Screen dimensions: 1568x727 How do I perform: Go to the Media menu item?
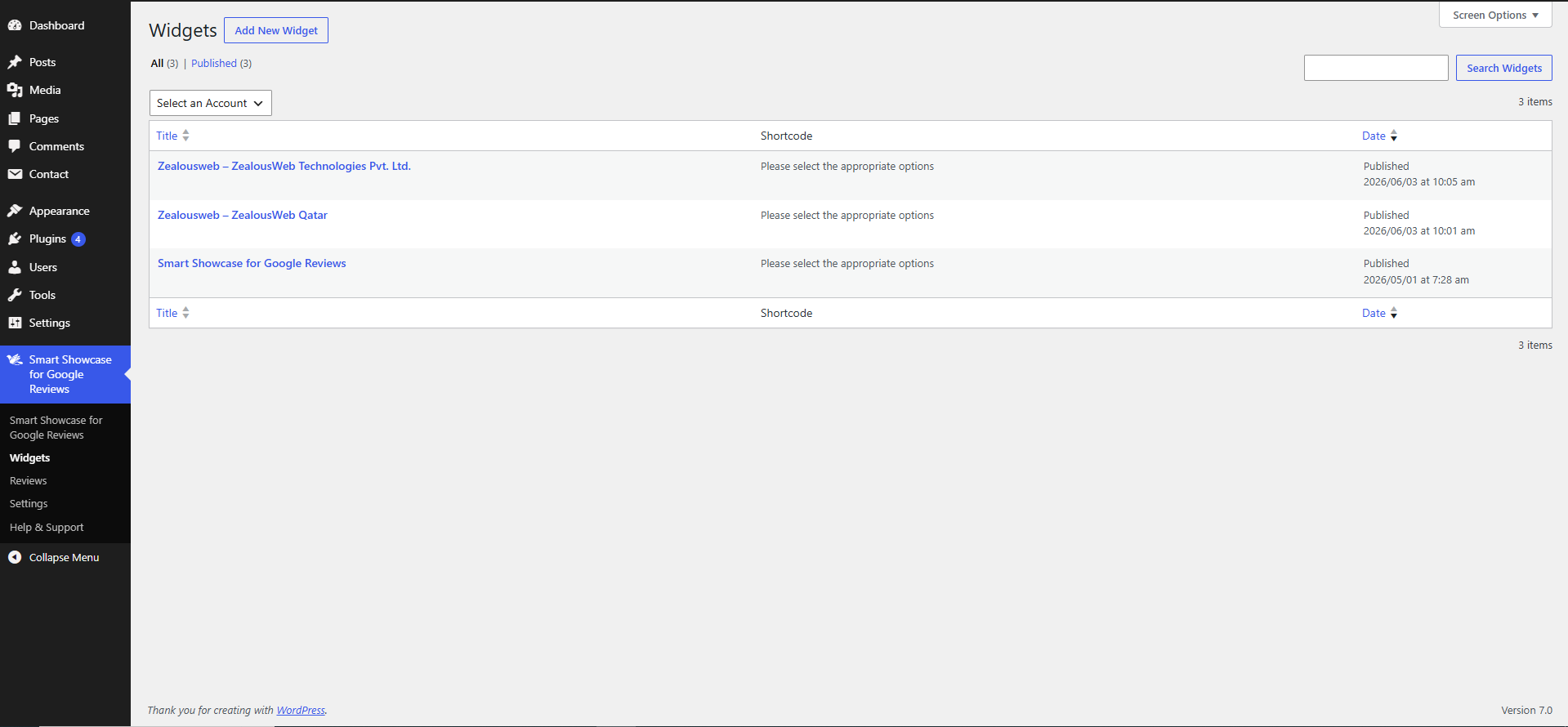[x=65, y=90]
